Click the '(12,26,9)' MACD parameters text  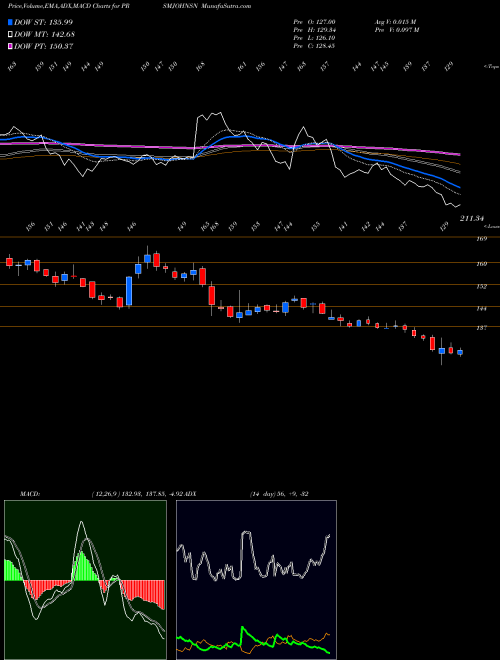[106, 494]
